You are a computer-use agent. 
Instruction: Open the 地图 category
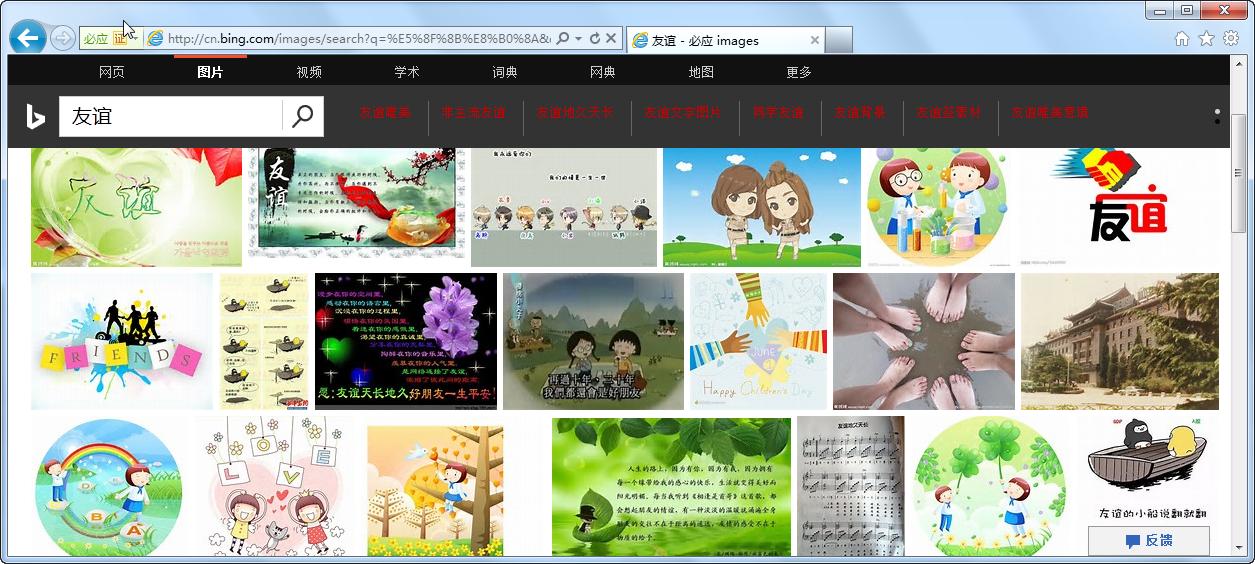click(x=701, y=72)
